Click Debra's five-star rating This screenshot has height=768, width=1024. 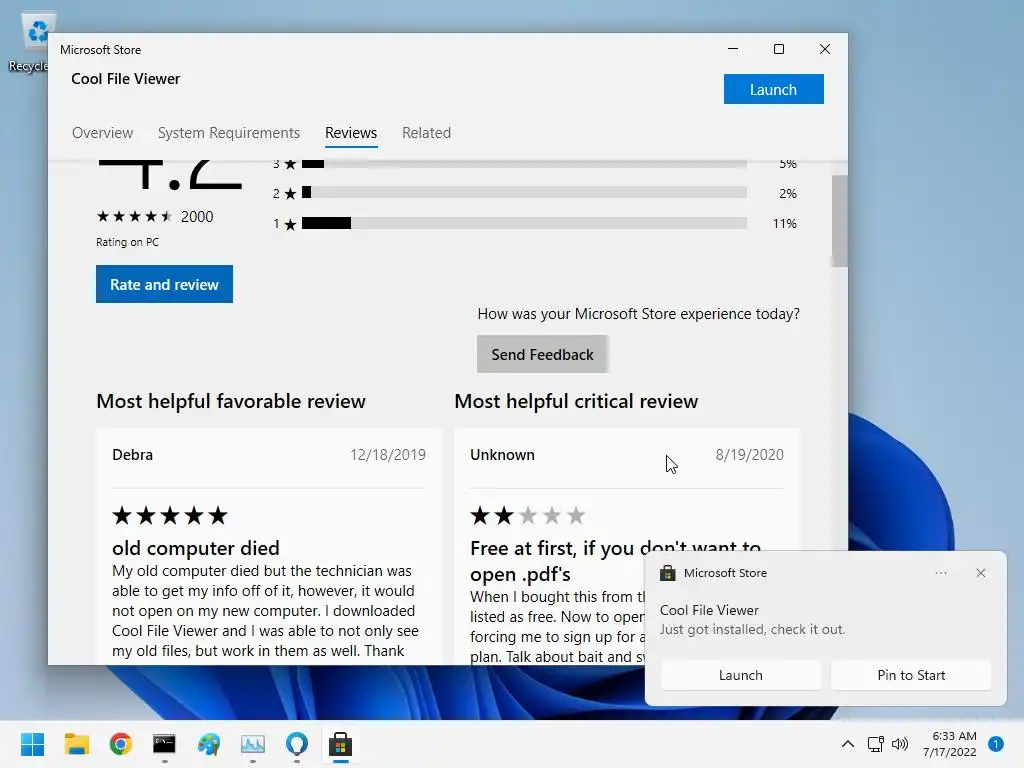tap(170, 515)
